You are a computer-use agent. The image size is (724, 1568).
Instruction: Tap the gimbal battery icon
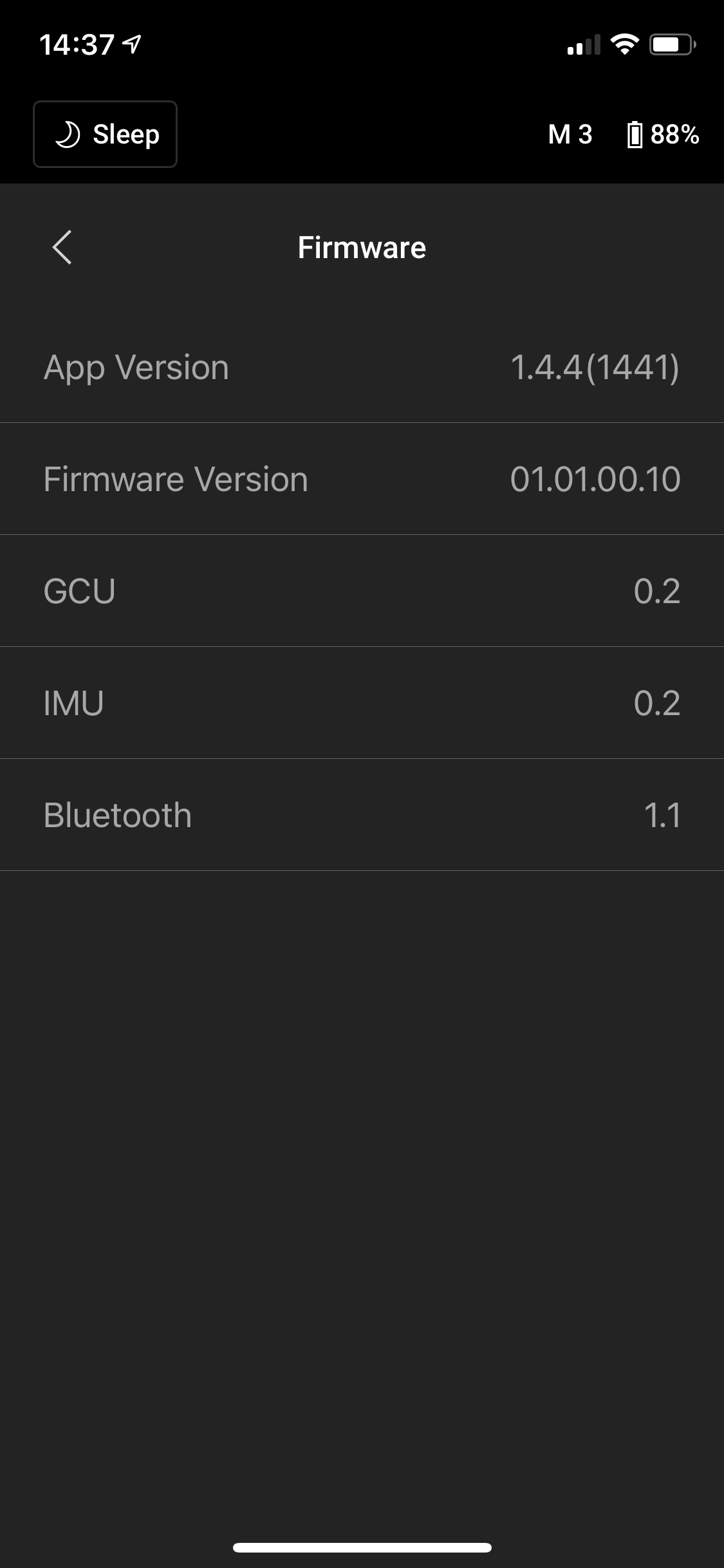(x=635, y=135)
